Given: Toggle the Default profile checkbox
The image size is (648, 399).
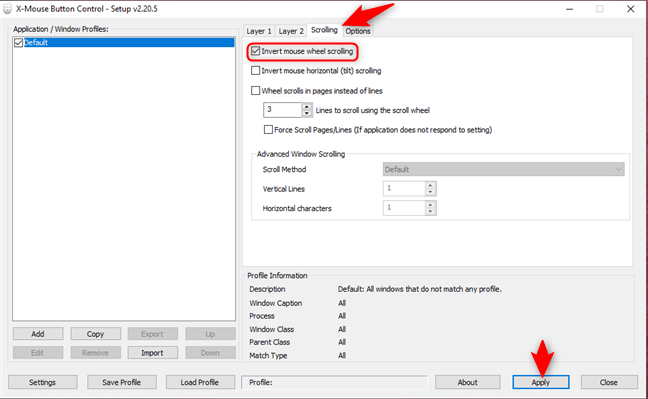Looking at the screenshot, I should coord(18,43).
